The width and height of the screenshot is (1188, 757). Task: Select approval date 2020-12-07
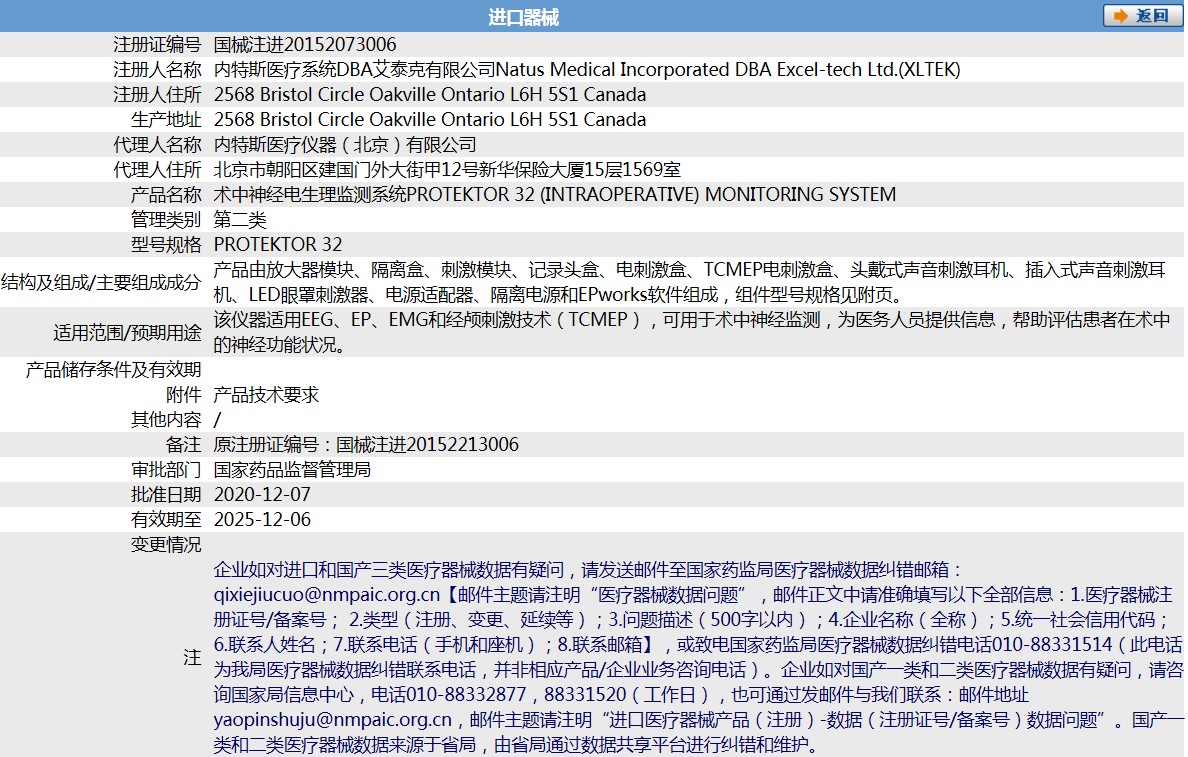tap(262, 494)
